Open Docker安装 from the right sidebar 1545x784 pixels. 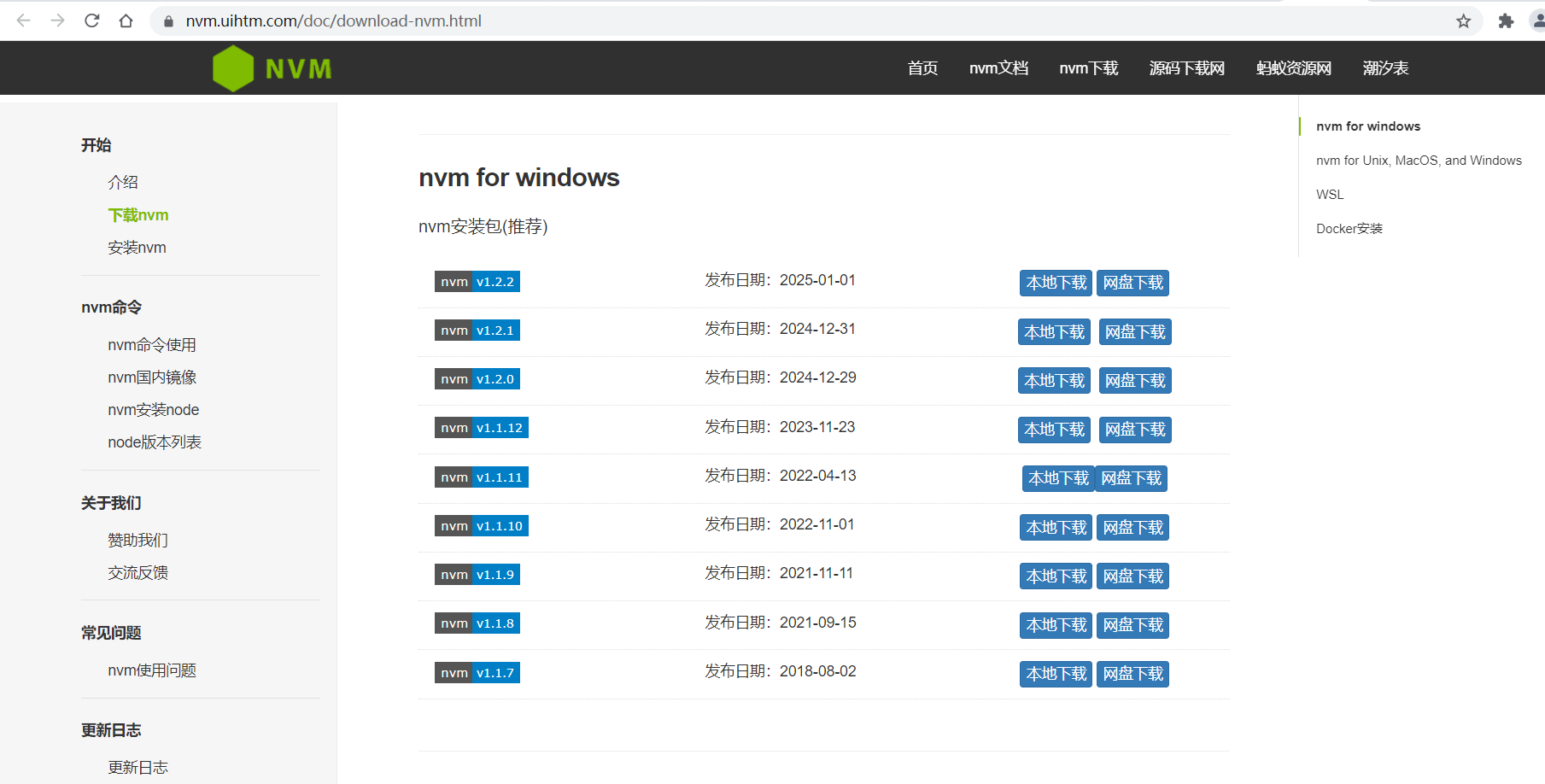[x=1349, y=228]
